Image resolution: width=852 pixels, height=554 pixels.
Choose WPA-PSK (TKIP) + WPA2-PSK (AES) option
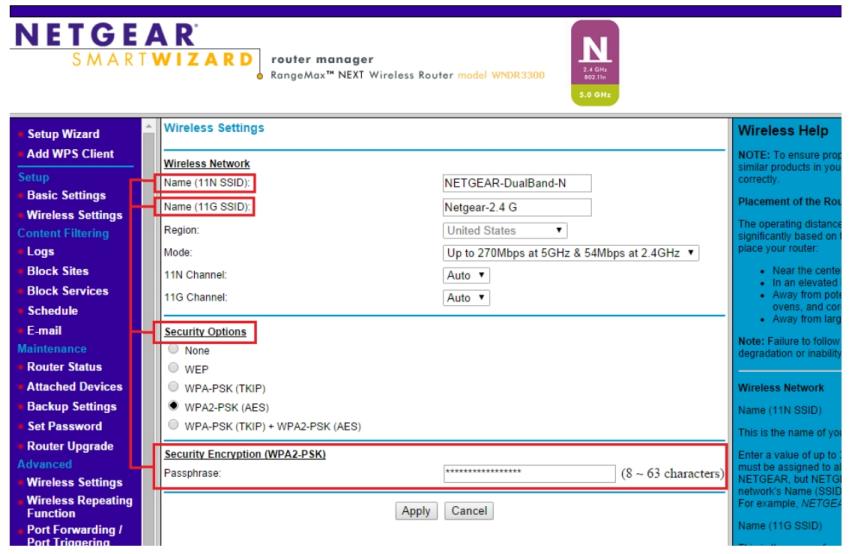click(x=173, y=425)
